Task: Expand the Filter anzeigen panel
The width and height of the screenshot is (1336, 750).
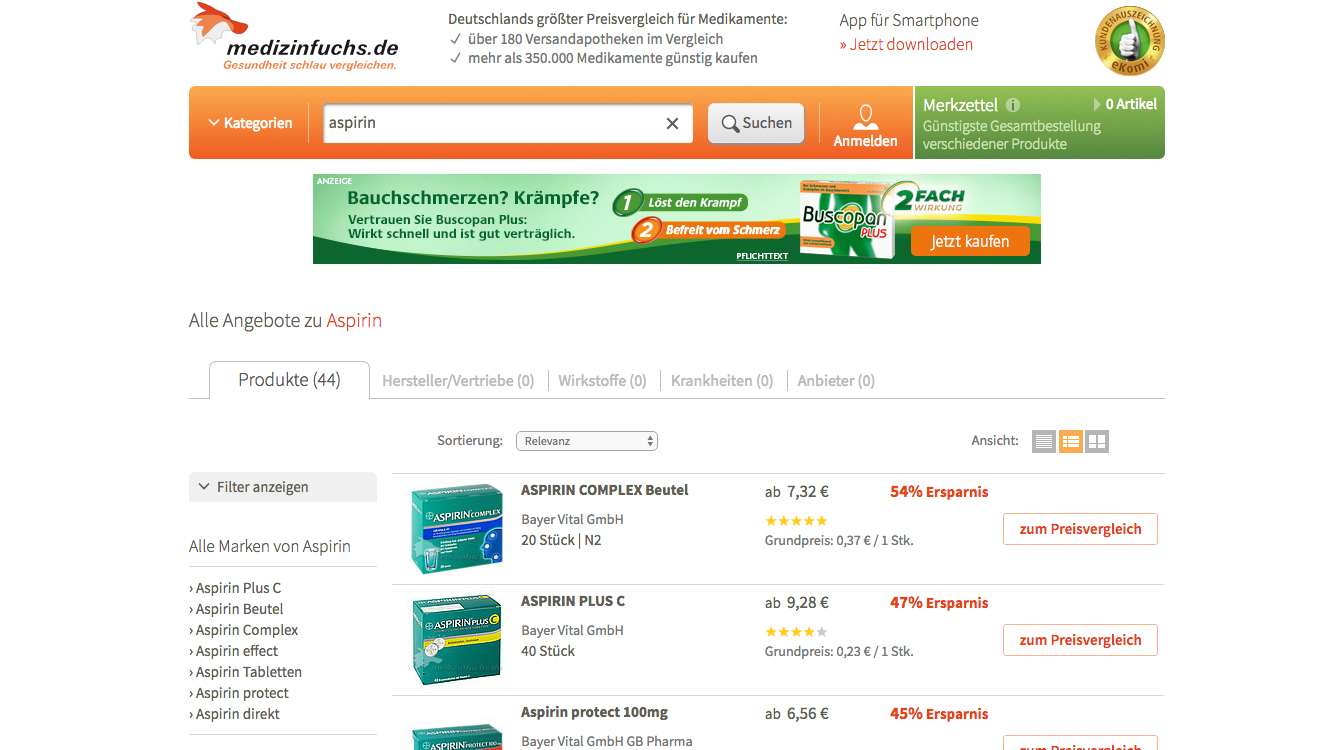Action: pos(283,487)
